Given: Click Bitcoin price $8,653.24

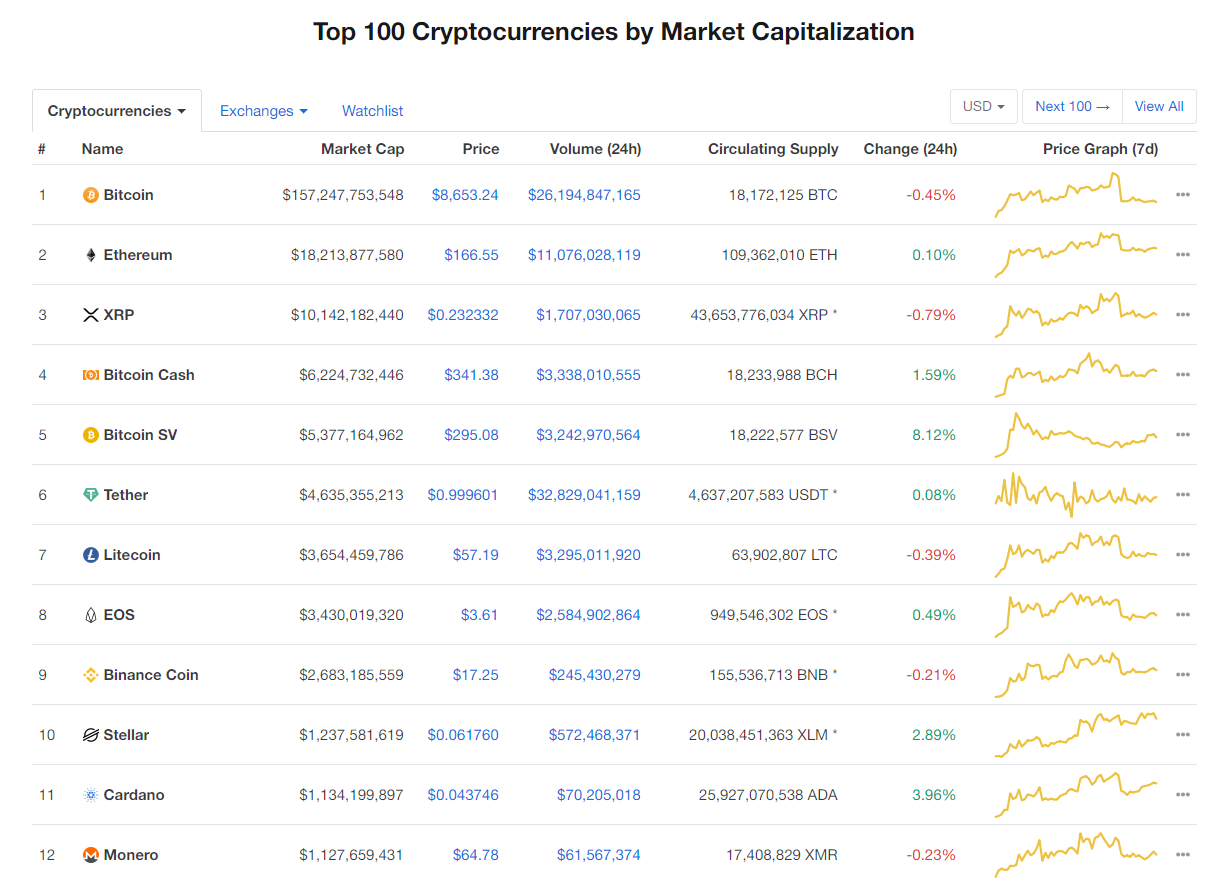Looking at the screenshot, I should pos(465,195).
